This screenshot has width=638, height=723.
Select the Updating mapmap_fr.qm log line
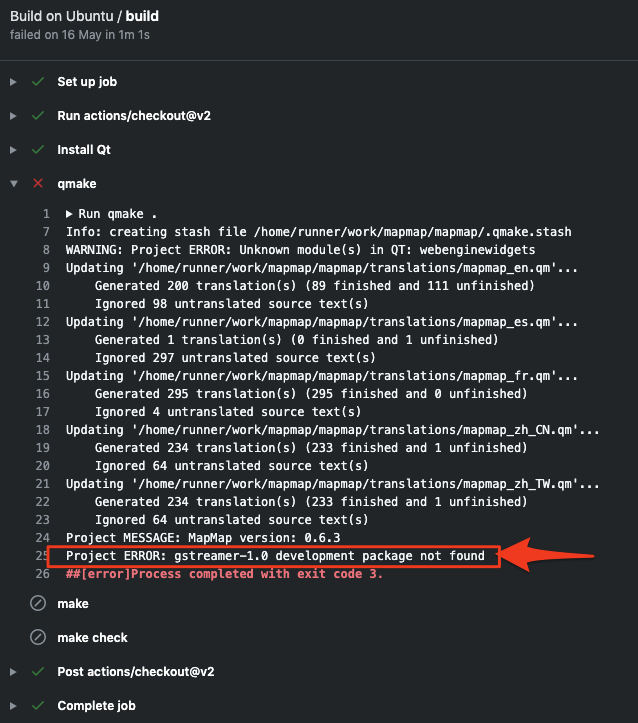coord(322,376)
